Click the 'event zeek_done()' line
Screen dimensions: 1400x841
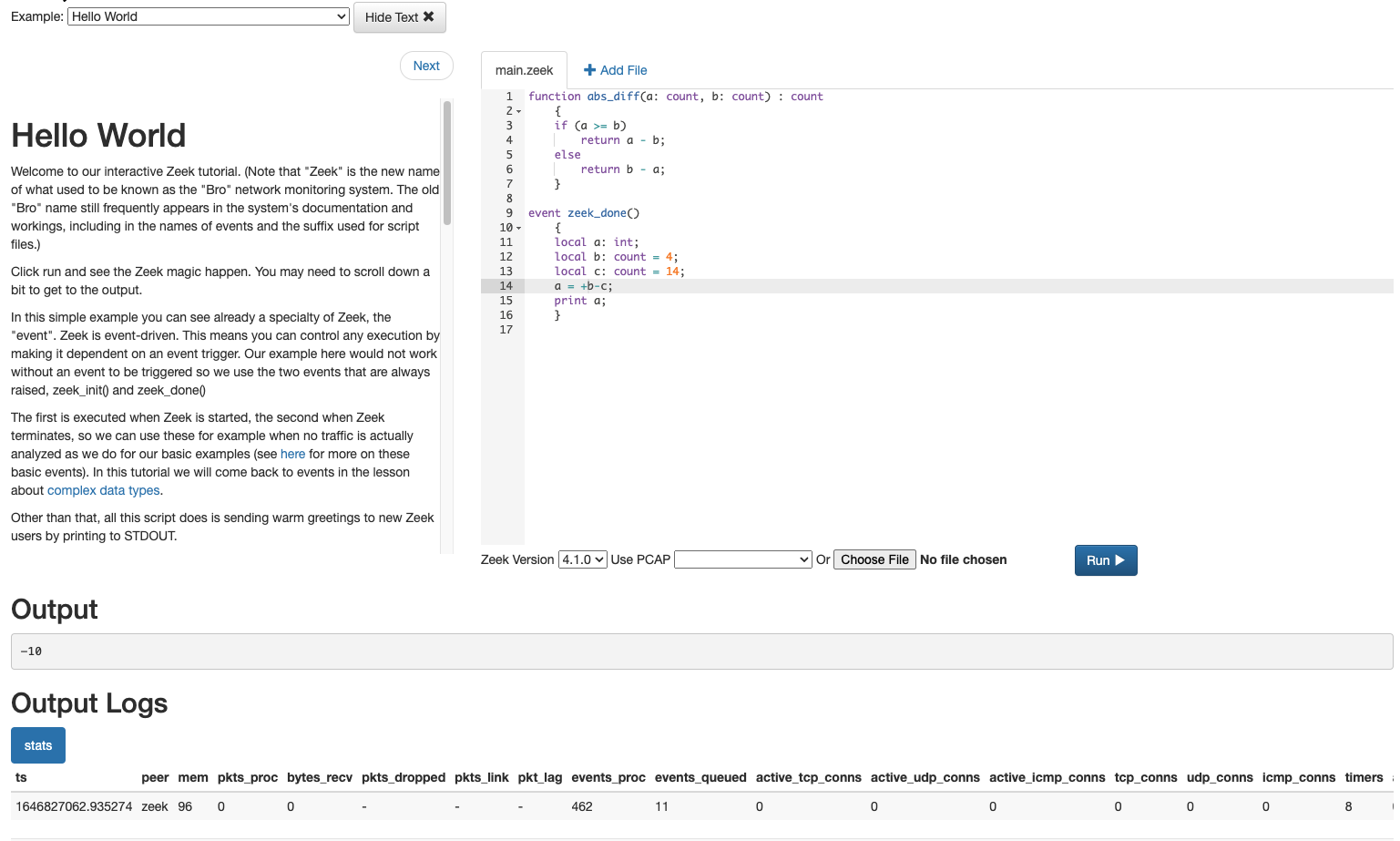(x=584, y=213)
